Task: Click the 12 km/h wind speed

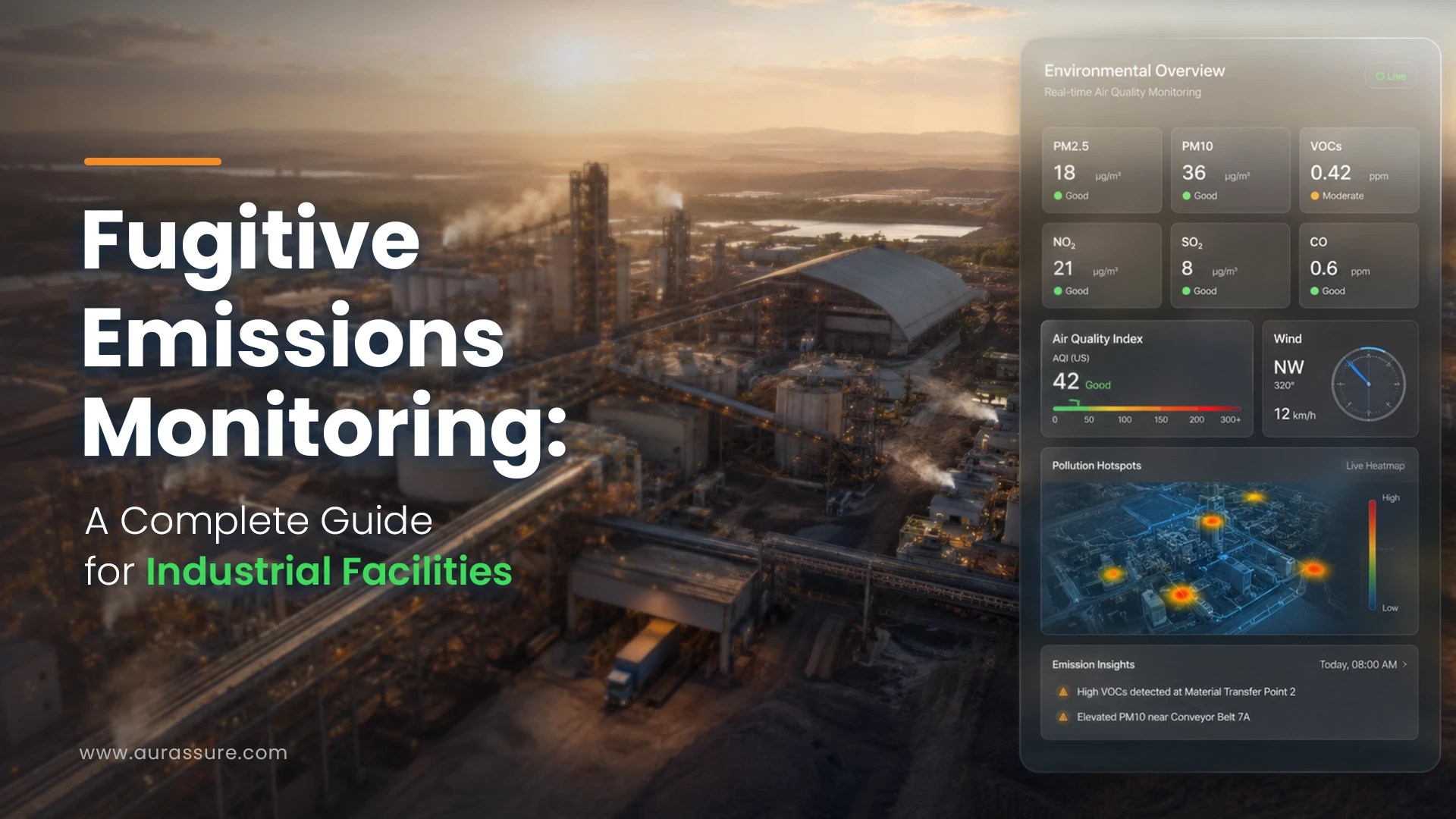Action: [1294, 414]
